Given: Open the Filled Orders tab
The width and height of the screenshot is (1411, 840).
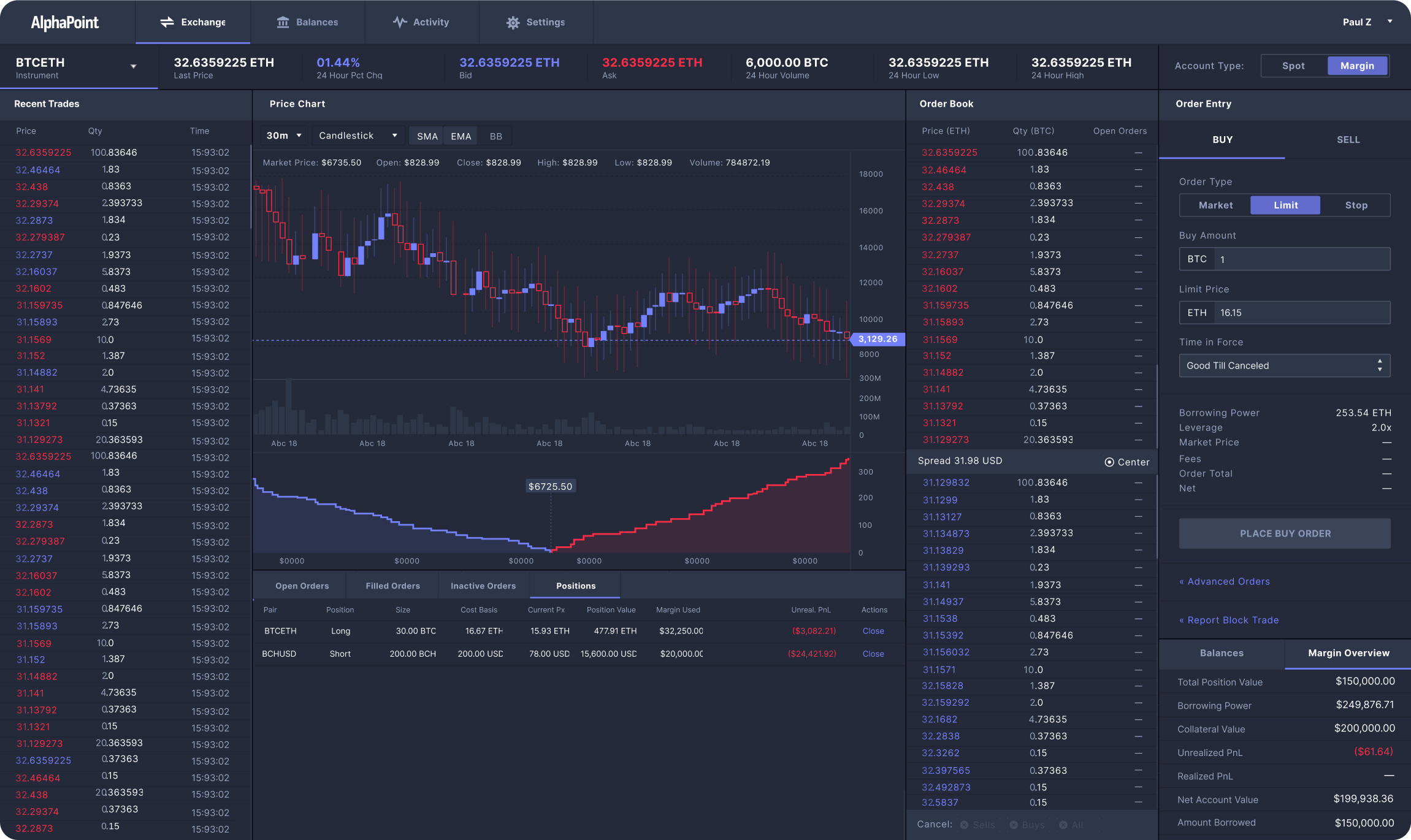Looking at the screenshot, I should coord(392,586).
